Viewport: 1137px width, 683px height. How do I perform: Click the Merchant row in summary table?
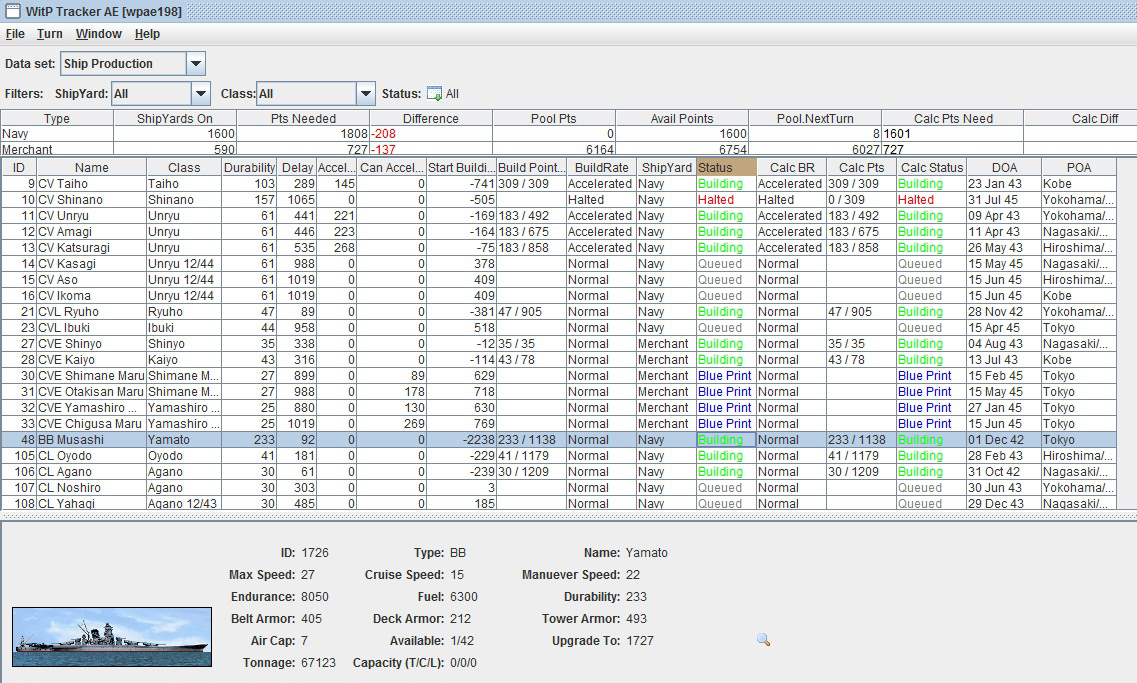[568, 149]
